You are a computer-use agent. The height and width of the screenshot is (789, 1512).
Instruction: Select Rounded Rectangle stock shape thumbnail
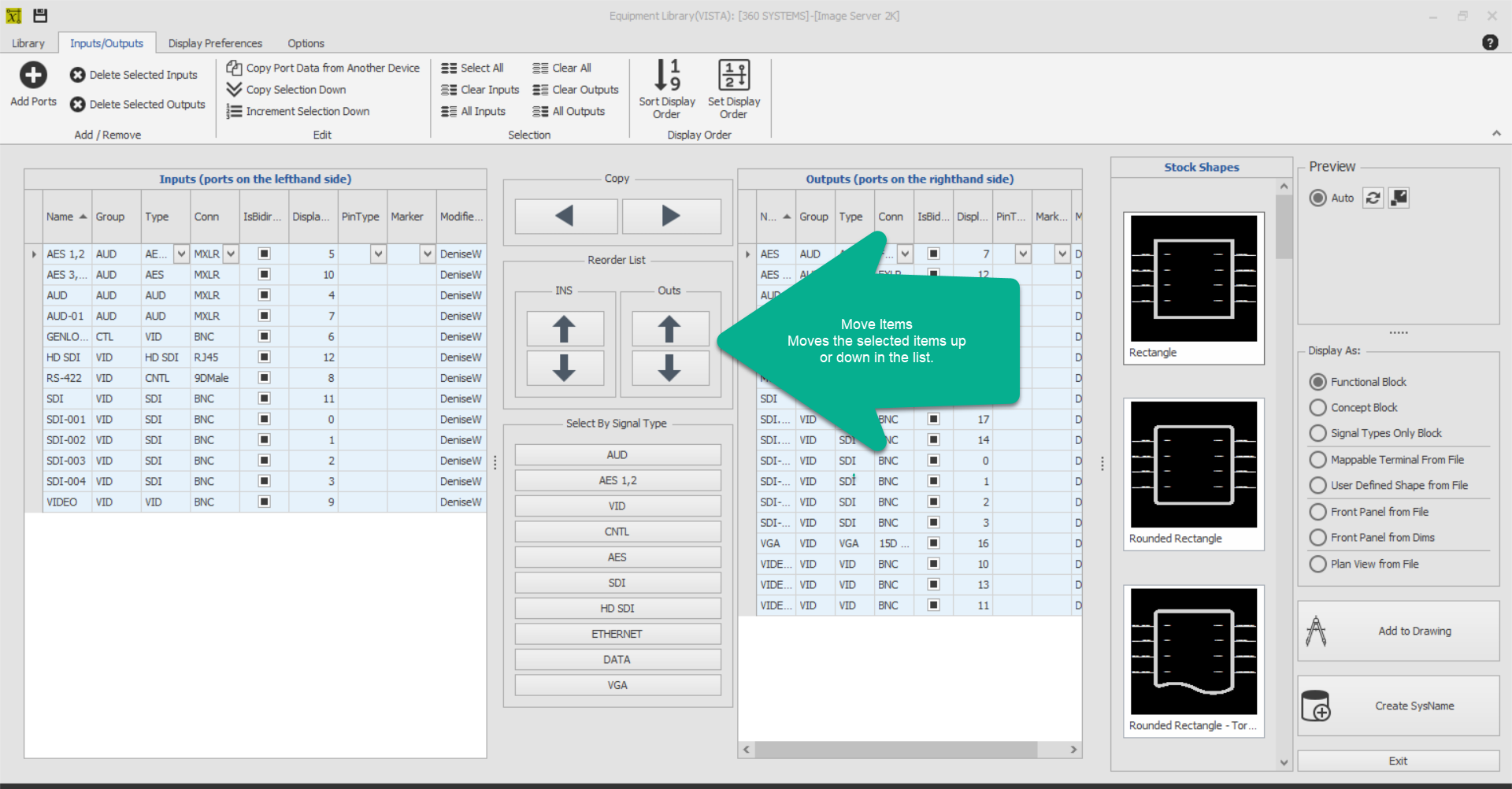pos(1193,474)
